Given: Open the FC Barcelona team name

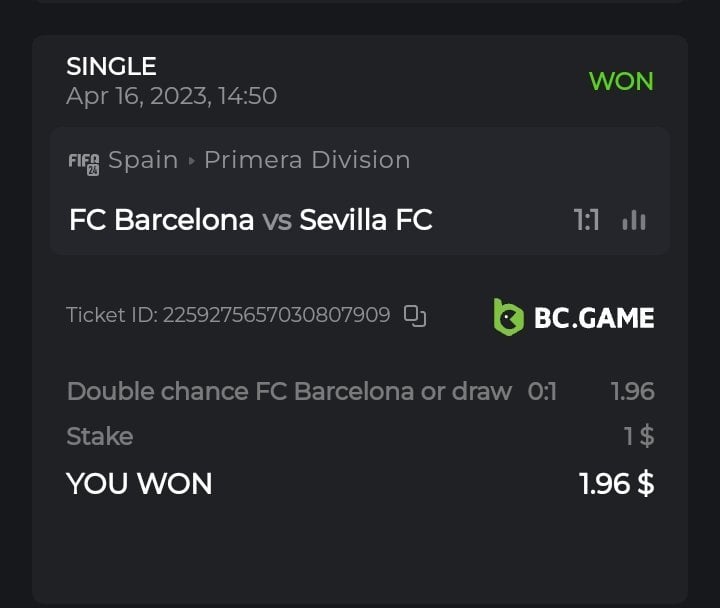Looking at the screenshot, I should (161, 220).
